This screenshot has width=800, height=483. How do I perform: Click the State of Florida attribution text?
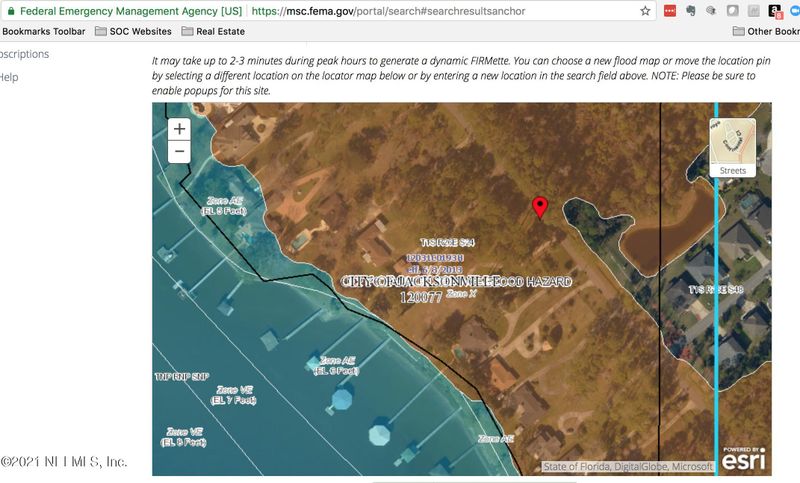pyautogui.click(x=628, y=466)
